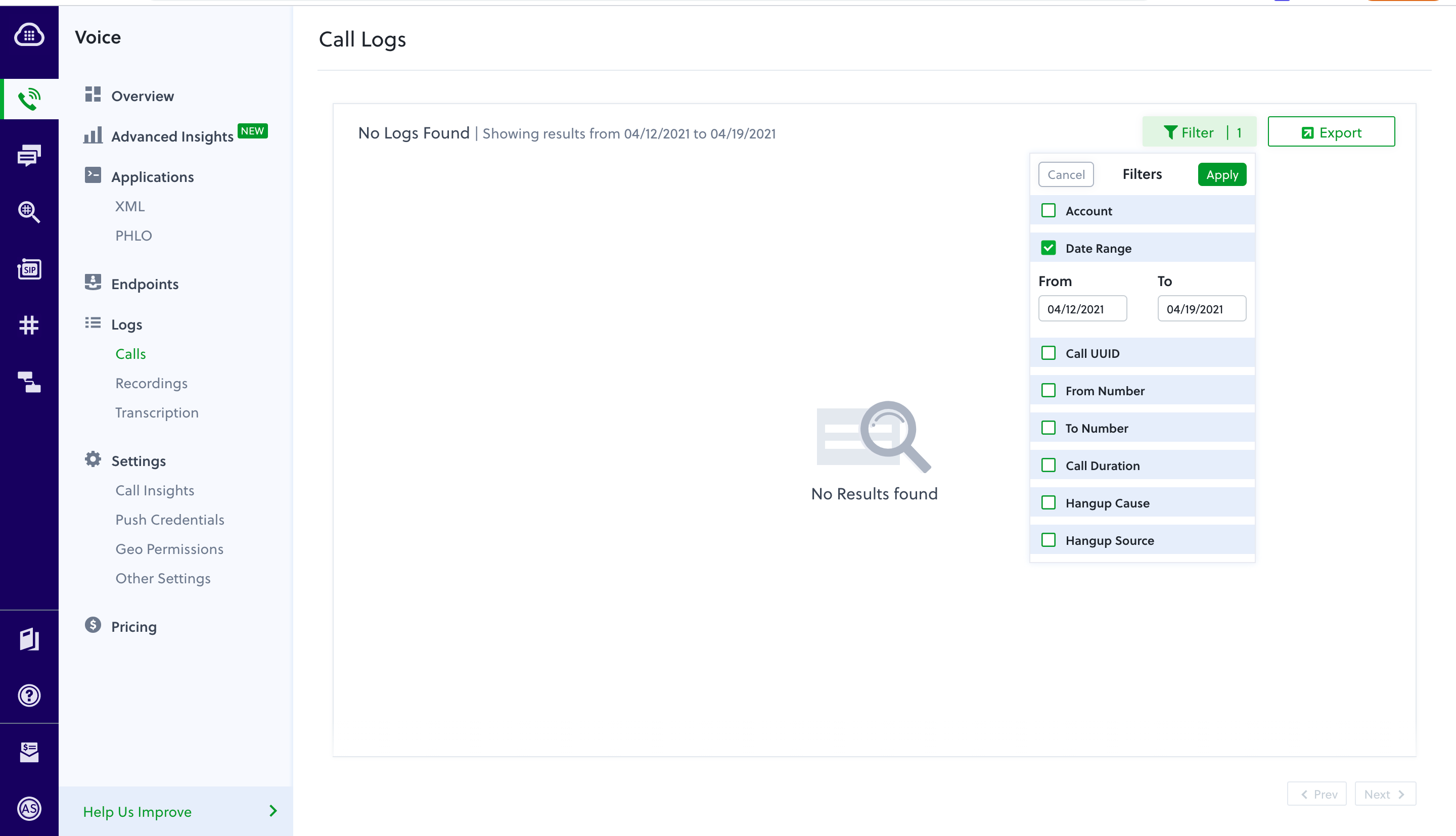The height and width of the screenshot is (836, 1456).
Task: Go to the Prev page
Action: coord(1316,794)
